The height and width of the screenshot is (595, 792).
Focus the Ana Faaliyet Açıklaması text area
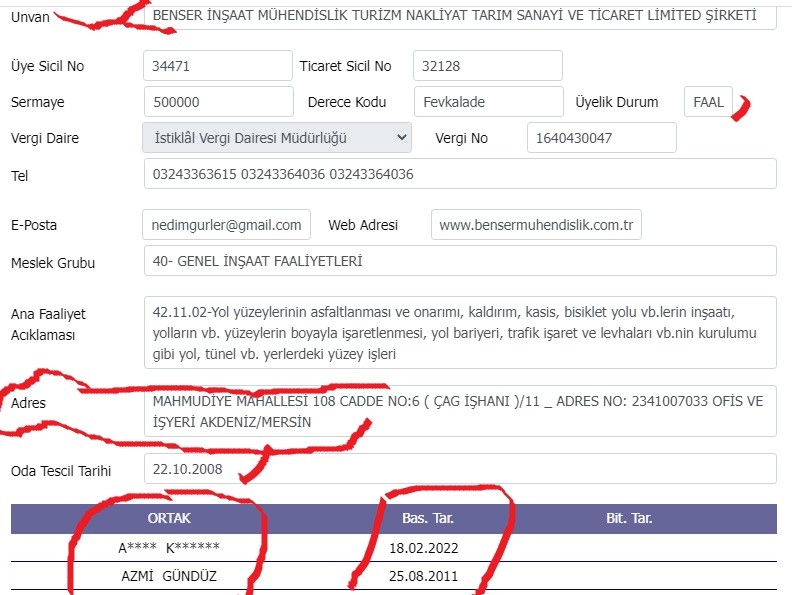(460, 333)
